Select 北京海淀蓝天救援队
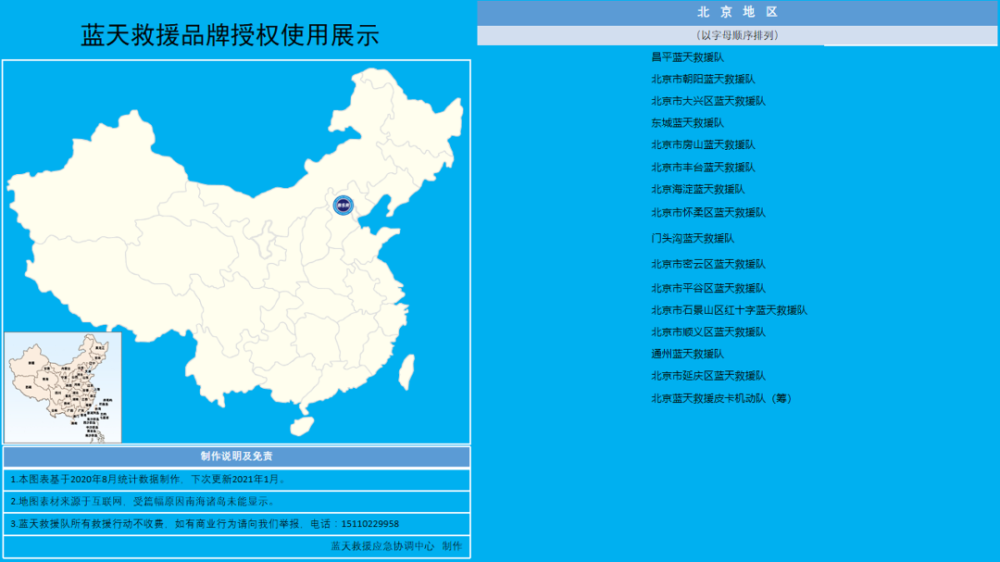This screenshot has height=562, width=1000. pos(698,189)
